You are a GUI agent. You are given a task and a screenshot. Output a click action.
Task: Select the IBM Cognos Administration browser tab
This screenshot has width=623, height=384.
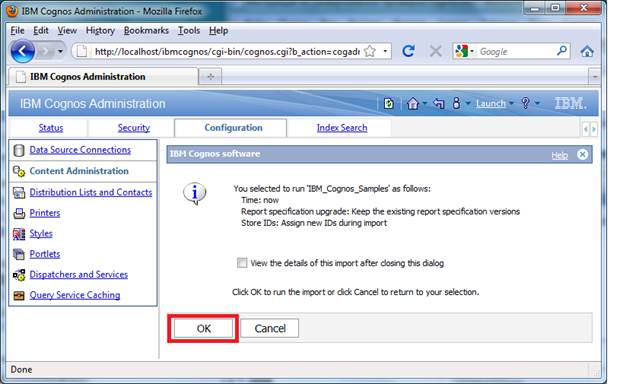103,77
